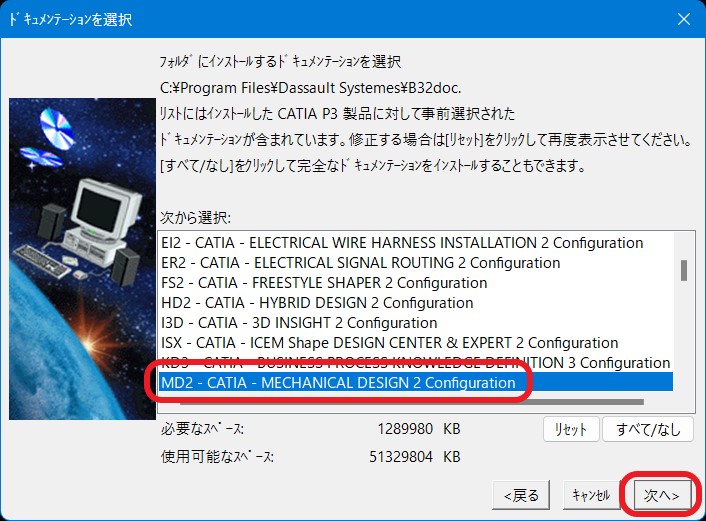Screen dimensions: 706x521
Task: Select EI2 ELECTRICAL WIRE HARNESS INSTALLATION entry
Action: tap(416, 243)
